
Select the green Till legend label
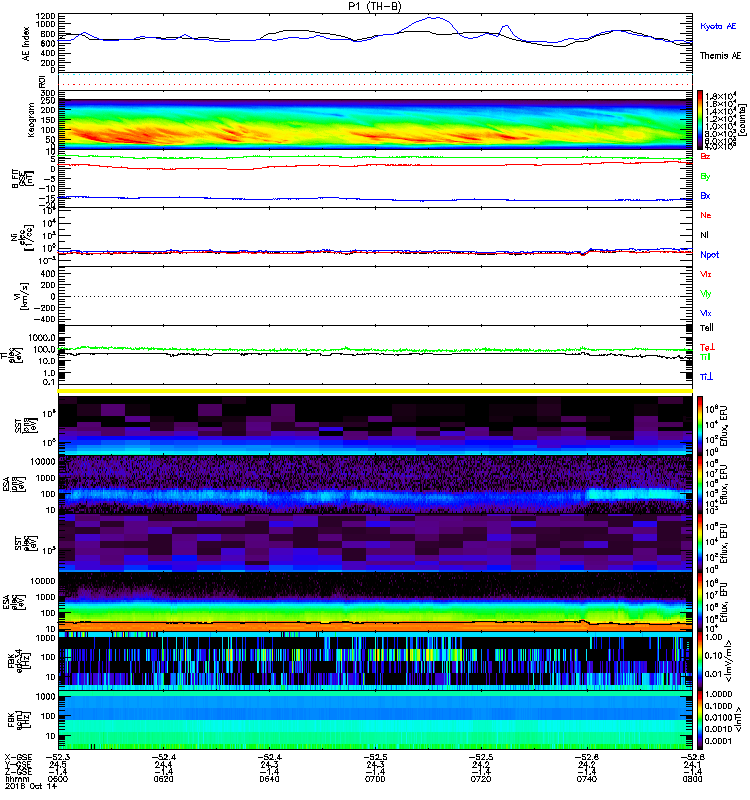tap(705, 357)
